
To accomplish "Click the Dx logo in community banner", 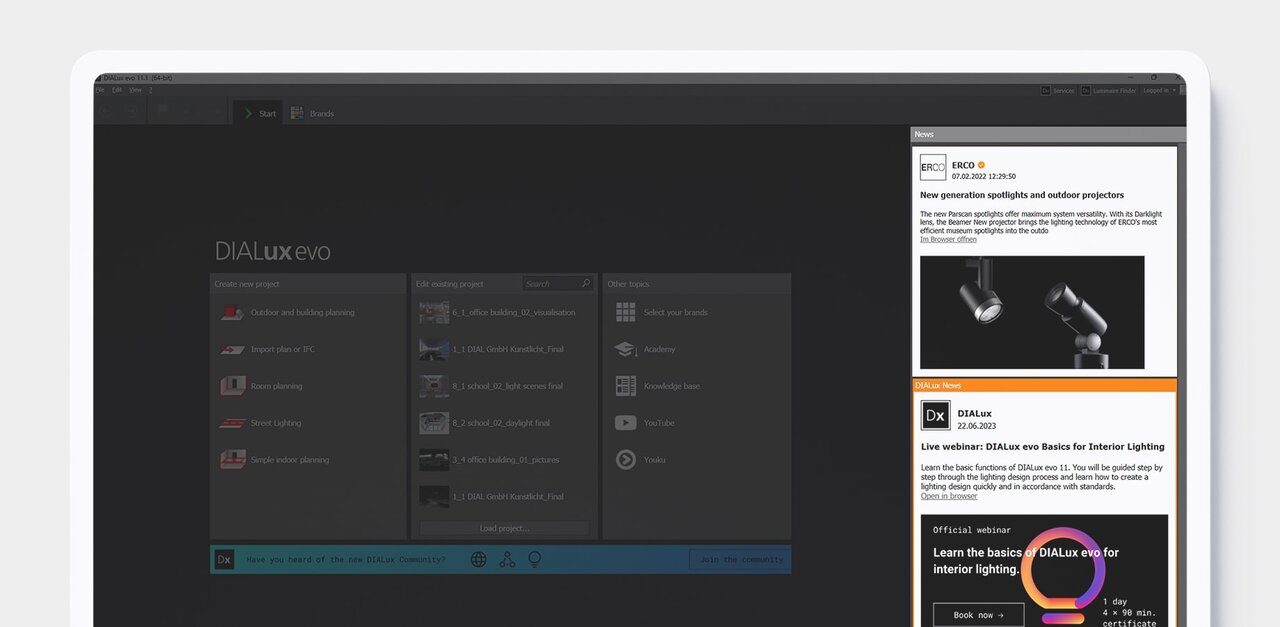I will [224, 560].
